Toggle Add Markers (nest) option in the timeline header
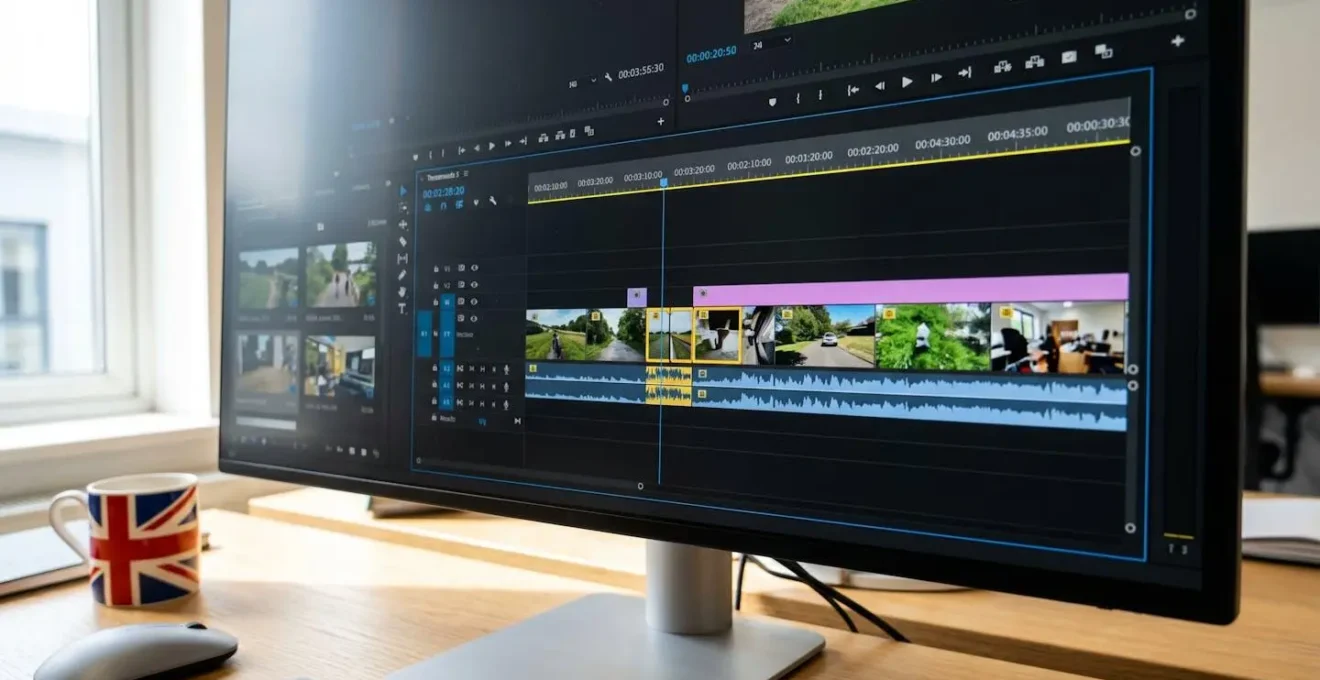The height and width of the screenshot is (680, 1320). (x=428, y=207)
